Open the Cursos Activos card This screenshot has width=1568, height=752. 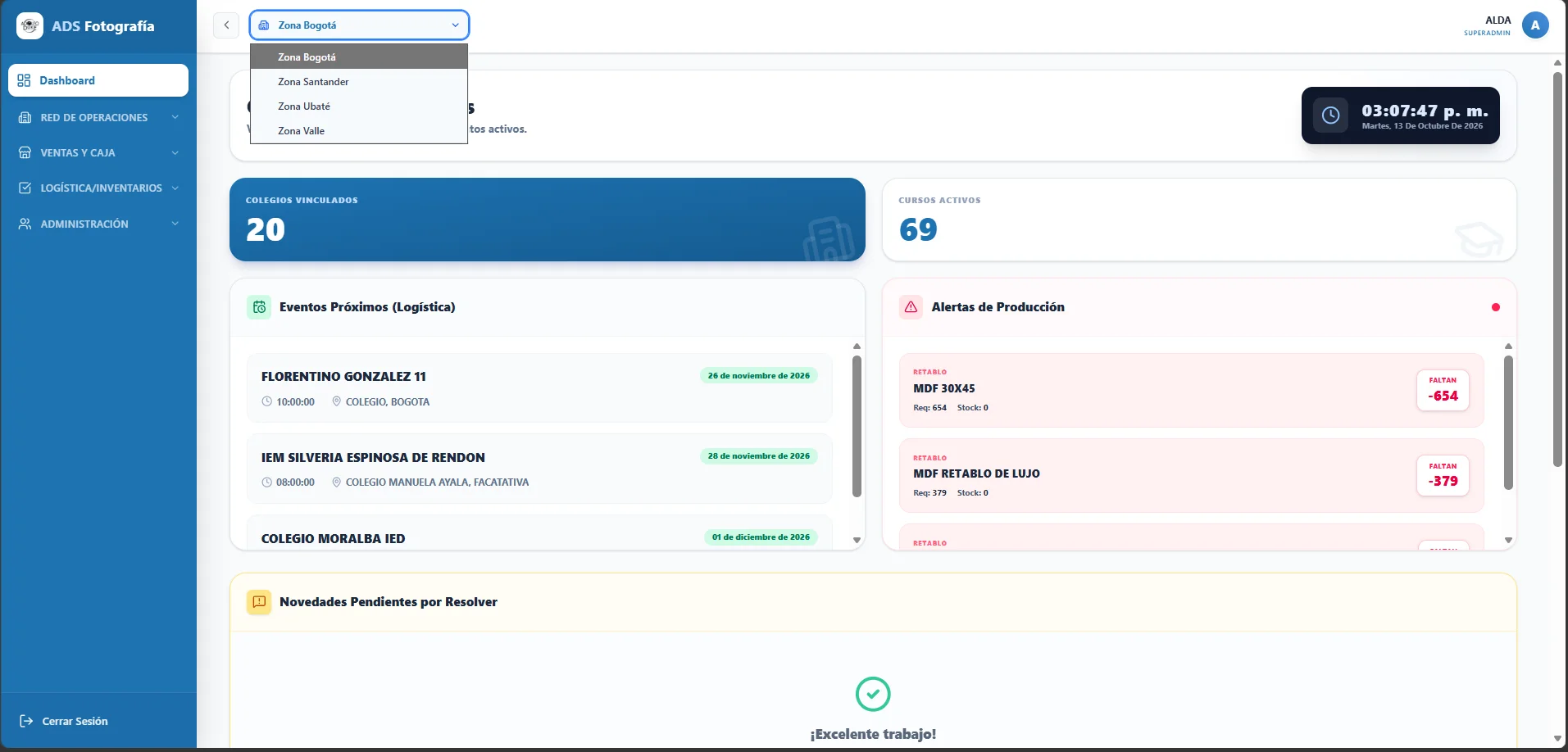click(1199, 220)
